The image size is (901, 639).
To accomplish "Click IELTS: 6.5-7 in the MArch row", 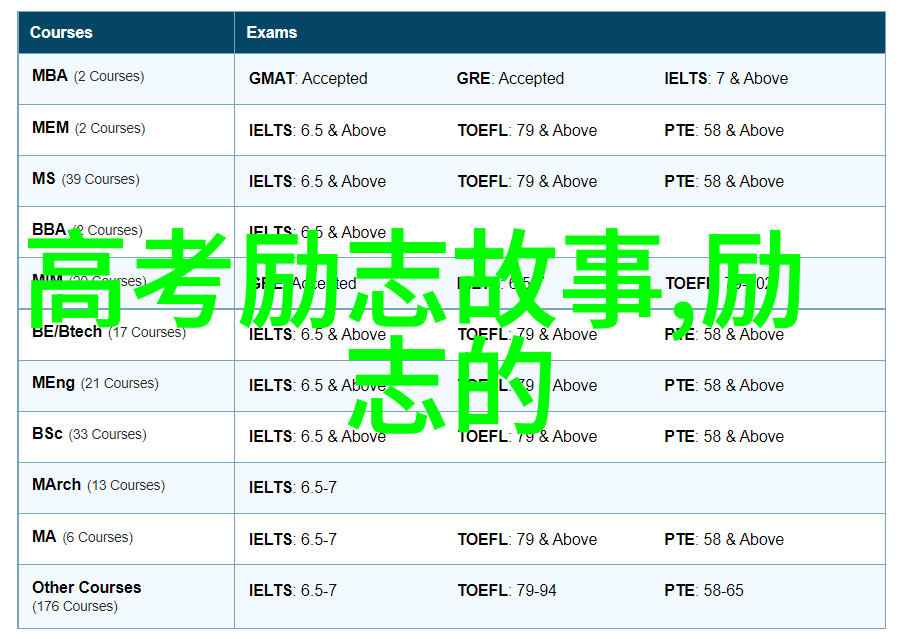I will pyautogui.click(x=293, y=487).
